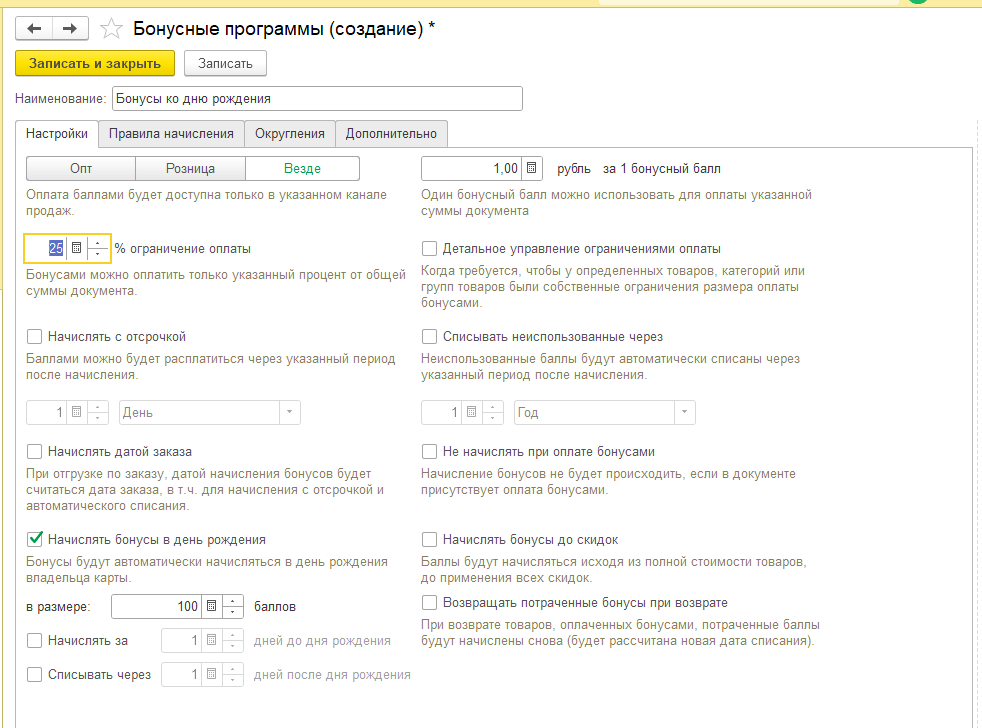Click spinner of unused write-off period field
This screenshot has width=982, height=728.
[493, 412]
